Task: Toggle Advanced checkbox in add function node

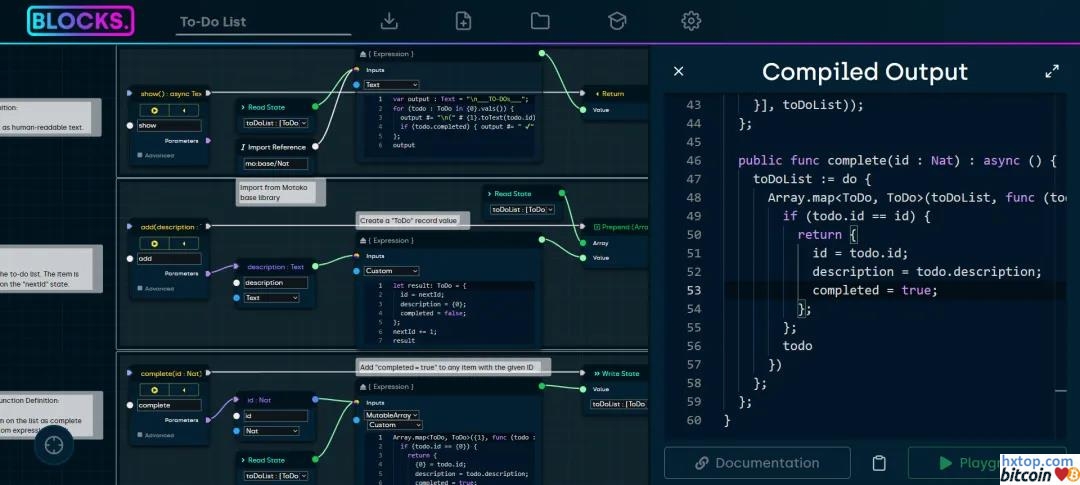Action: (139, 288)
